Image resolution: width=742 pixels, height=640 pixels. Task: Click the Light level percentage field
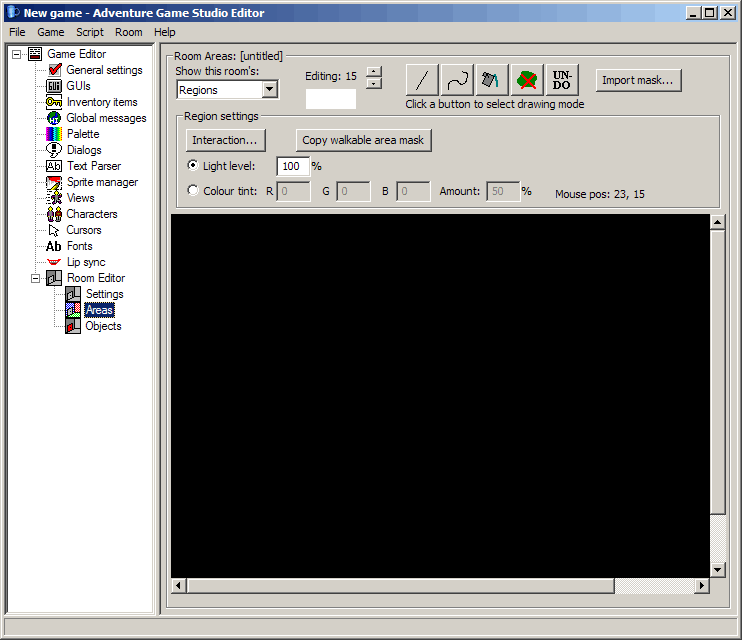(293, 166)
